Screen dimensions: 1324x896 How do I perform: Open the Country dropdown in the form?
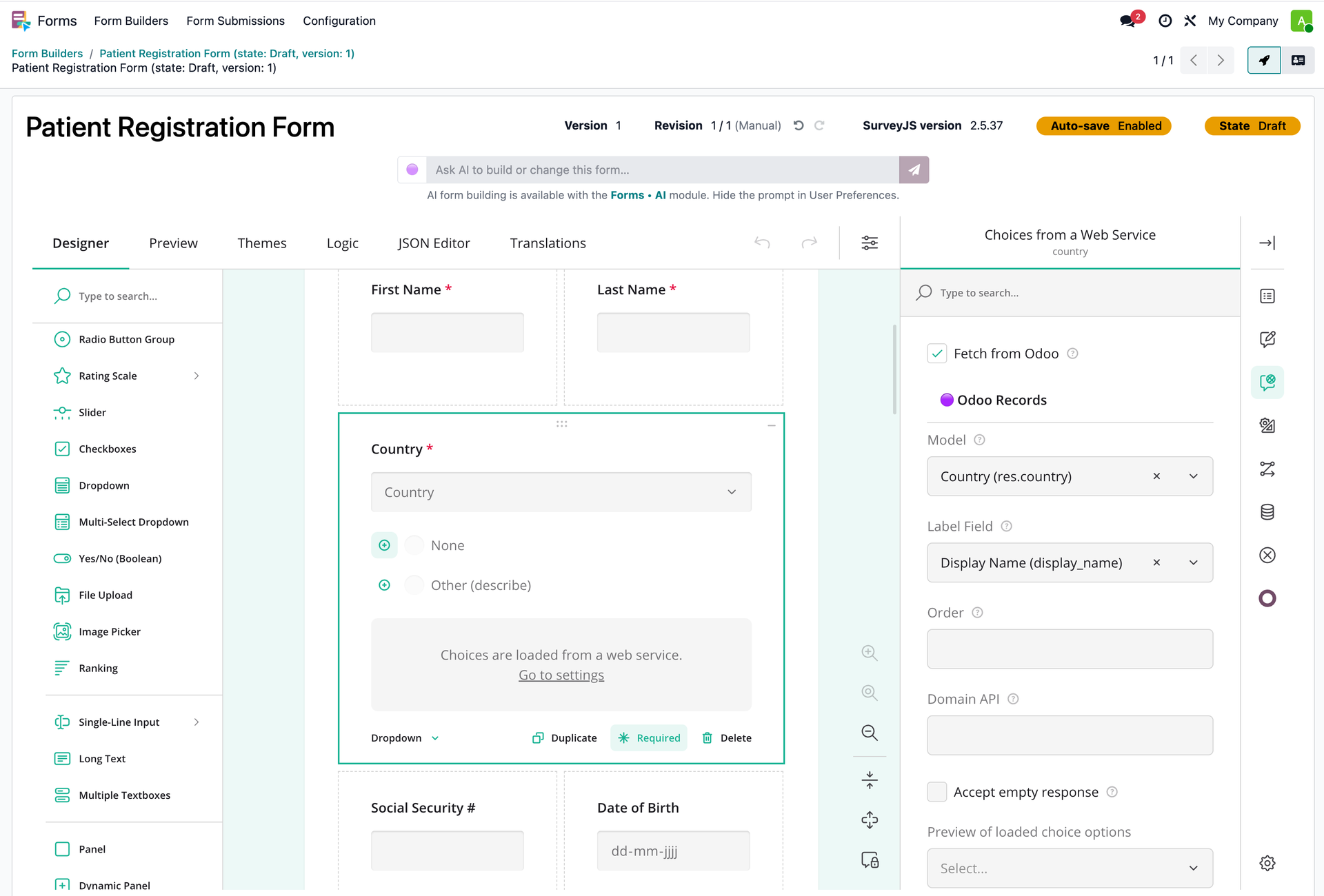pyautogui.click(x=561, y=492)
